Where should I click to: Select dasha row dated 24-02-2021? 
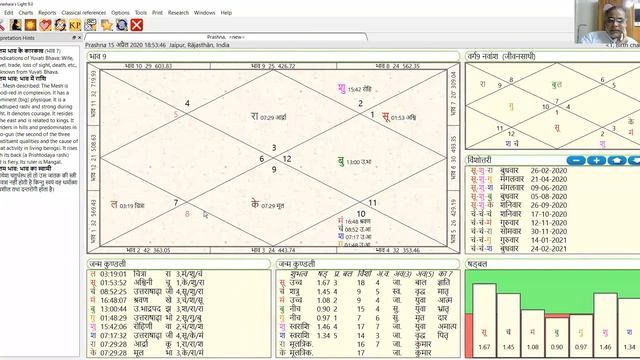[518, 249]
